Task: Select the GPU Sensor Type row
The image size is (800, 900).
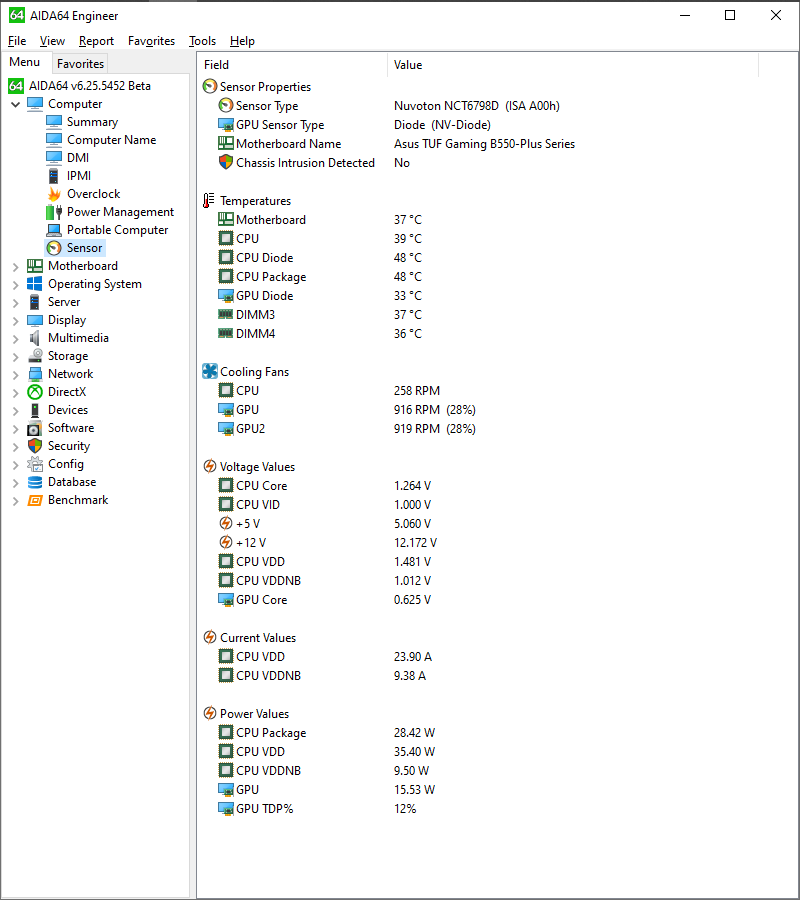Action: pyautogui.click(x=498, y=125)
